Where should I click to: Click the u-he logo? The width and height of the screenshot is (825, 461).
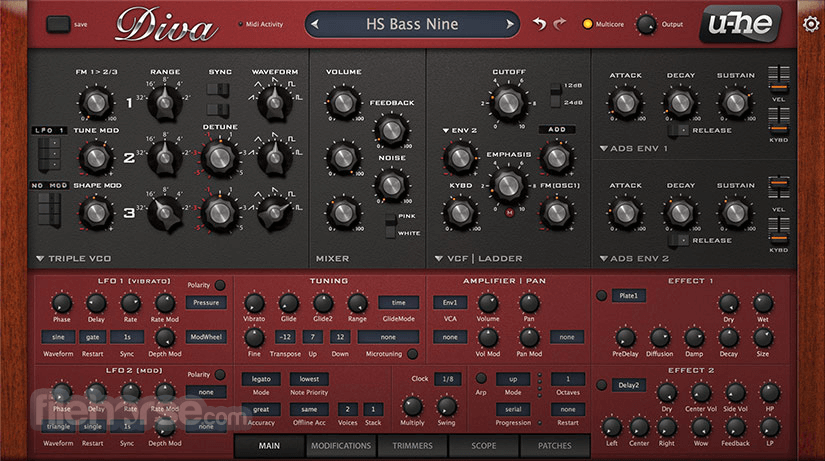[x=740, y=24]
